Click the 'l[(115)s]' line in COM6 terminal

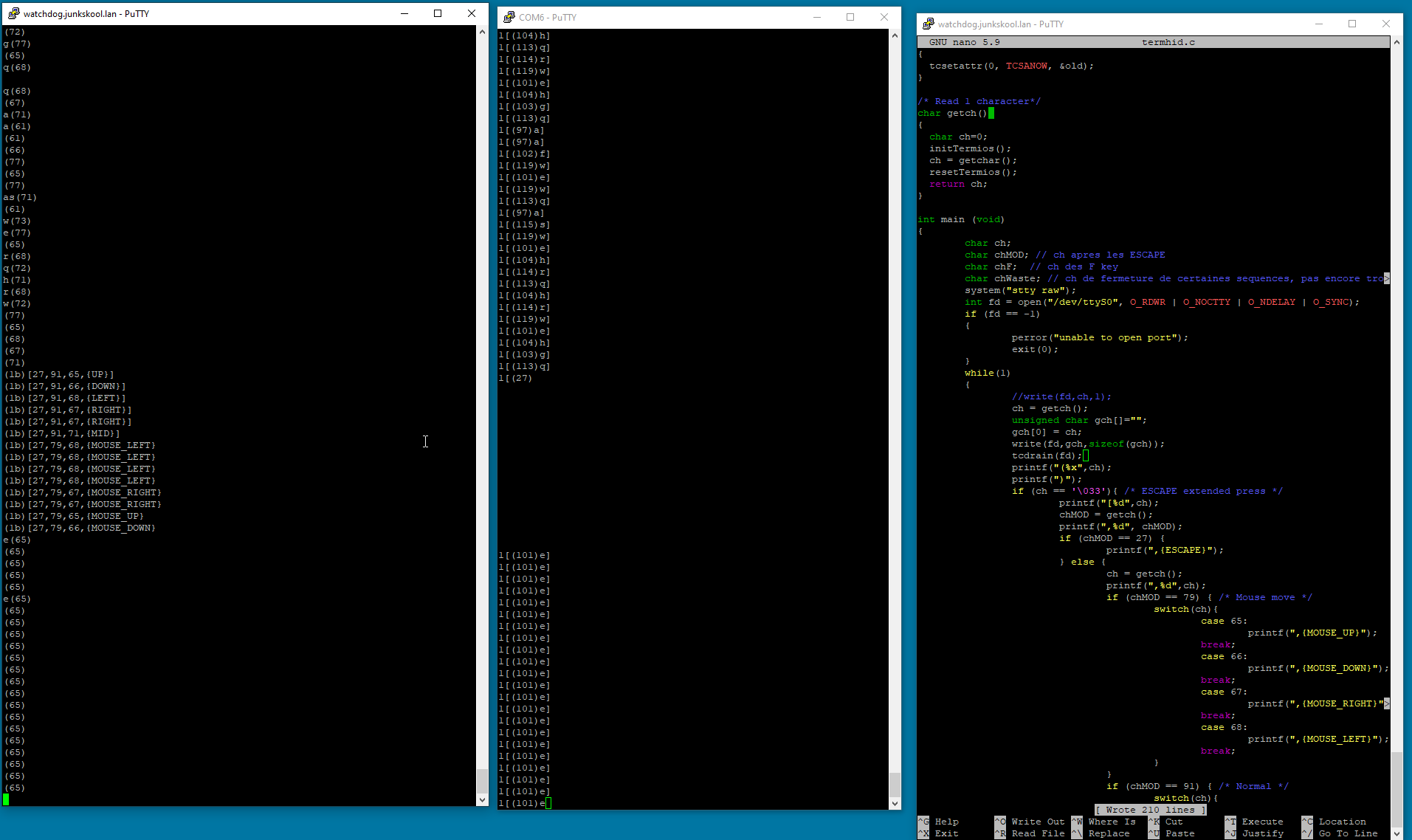[x=524, y=224]
